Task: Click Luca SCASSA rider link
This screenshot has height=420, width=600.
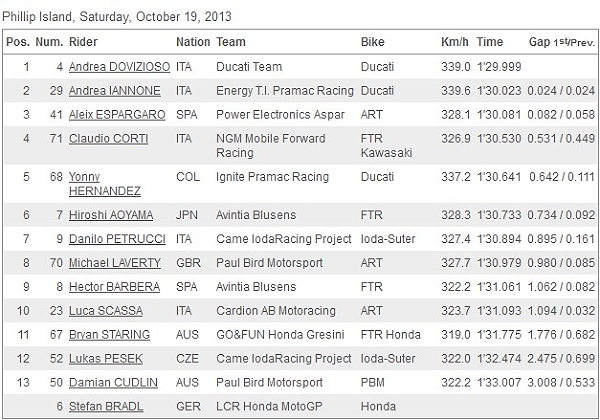Action: 105,311
